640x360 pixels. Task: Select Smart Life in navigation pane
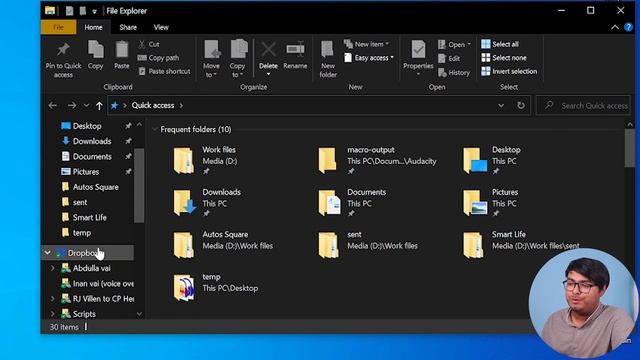coord(89,218)
